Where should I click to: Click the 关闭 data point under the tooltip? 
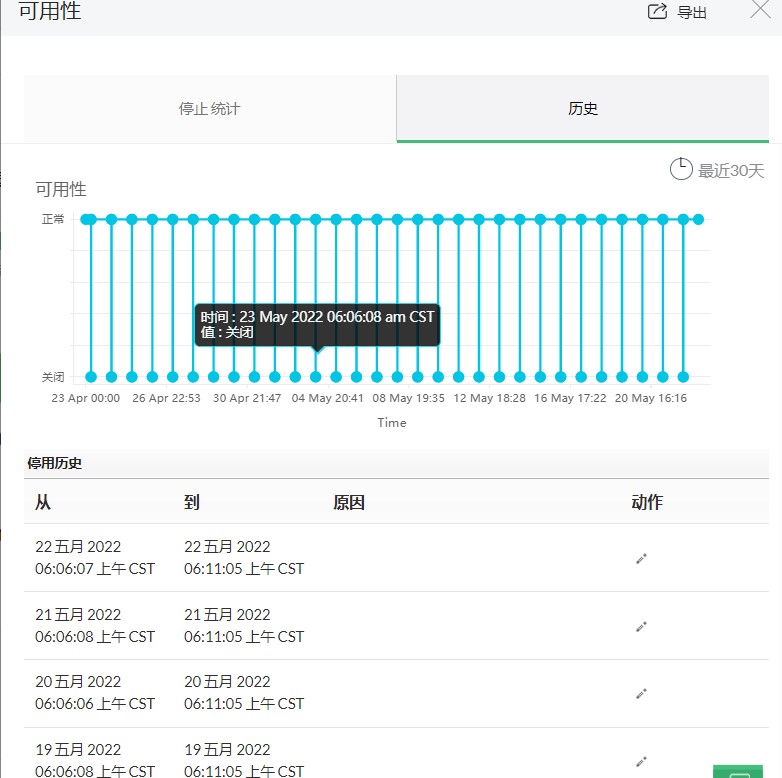316,377
